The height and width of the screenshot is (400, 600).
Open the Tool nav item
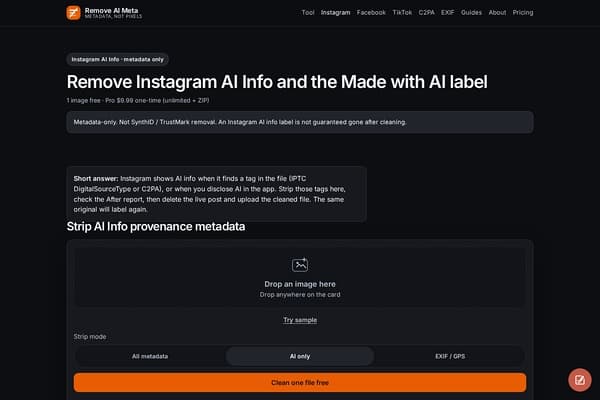[308, 13]
